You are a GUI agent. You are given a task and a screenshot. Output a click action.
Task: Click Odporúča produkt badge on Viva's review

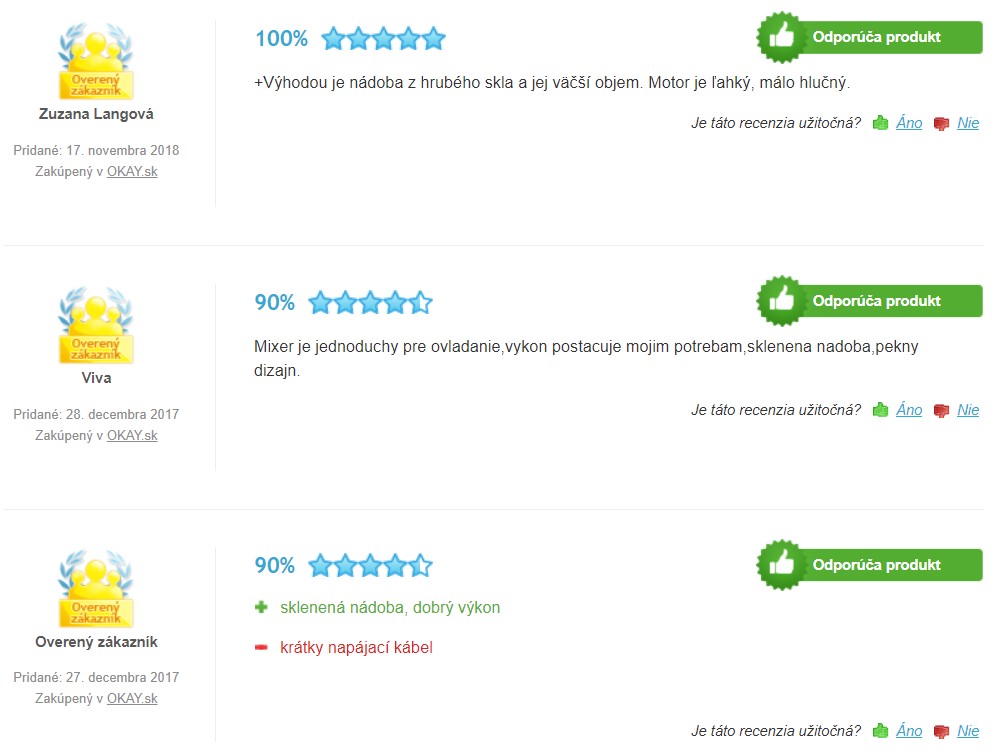pyautogui.click(x=870, y=301)
